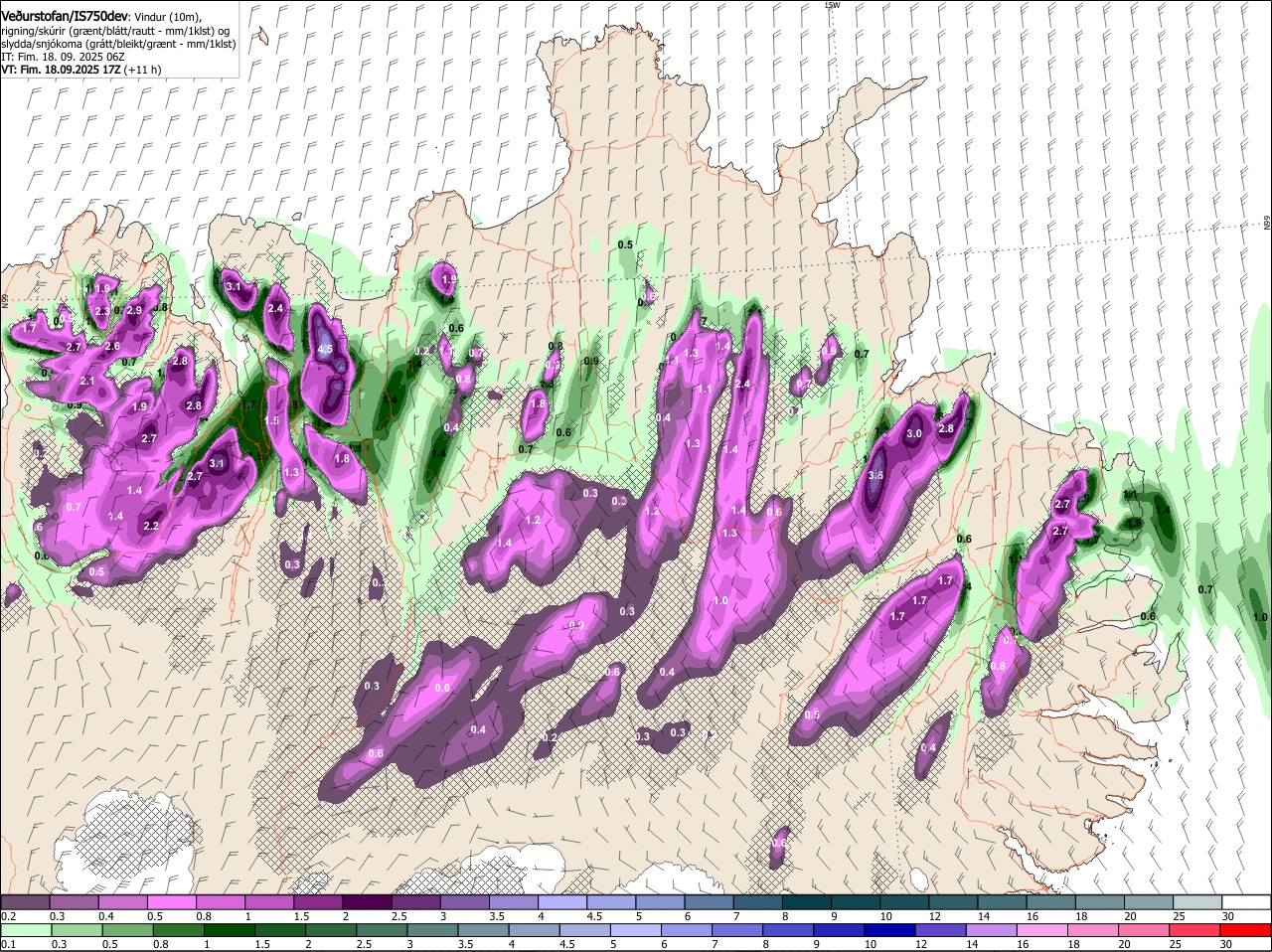Click the '30' label in upper legend row
Screen dimensions: 1272x952
(1228, 915)
